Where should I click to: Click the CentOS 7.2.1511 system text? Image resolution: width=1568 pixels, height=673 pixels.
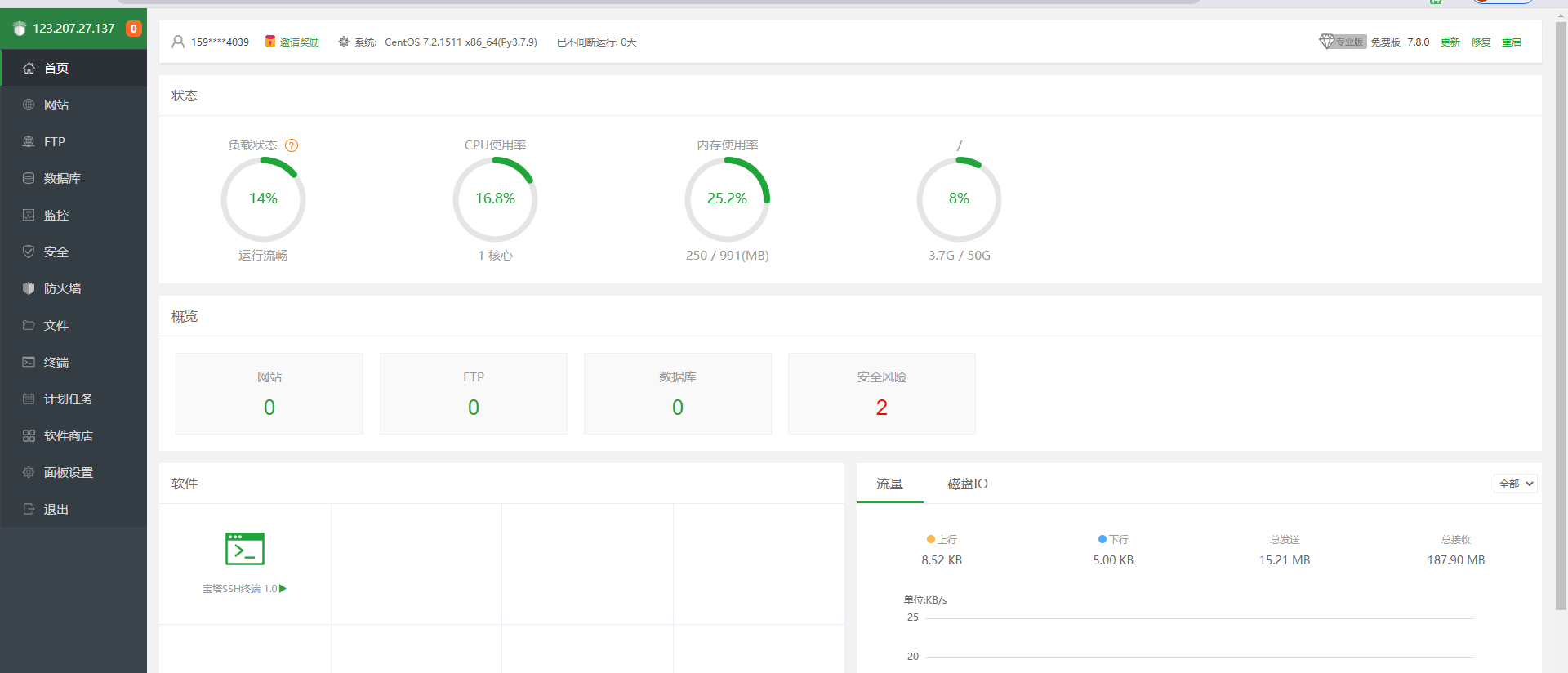(461, 42)
